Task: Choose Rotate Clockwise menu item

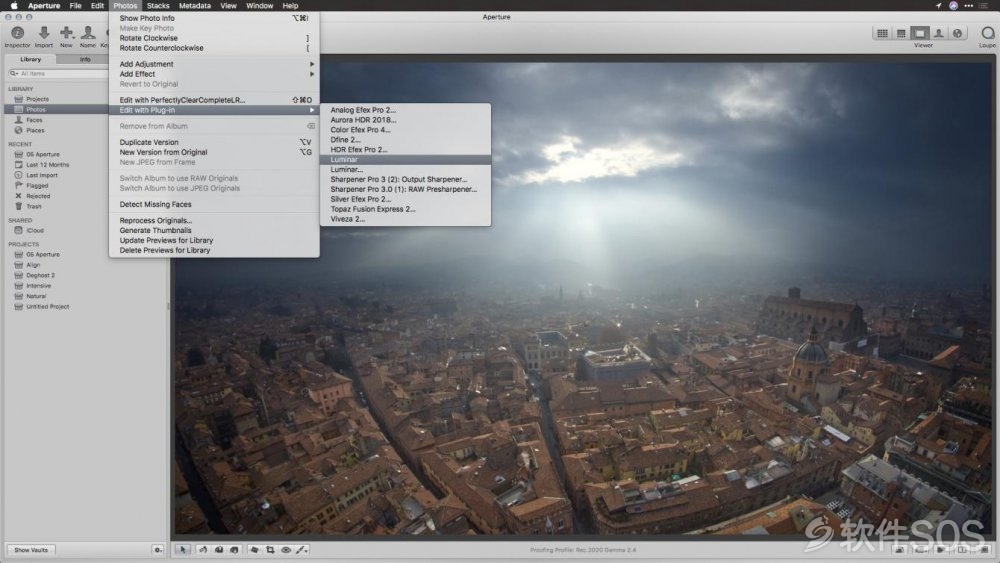Action: click(x=214, y=38)
